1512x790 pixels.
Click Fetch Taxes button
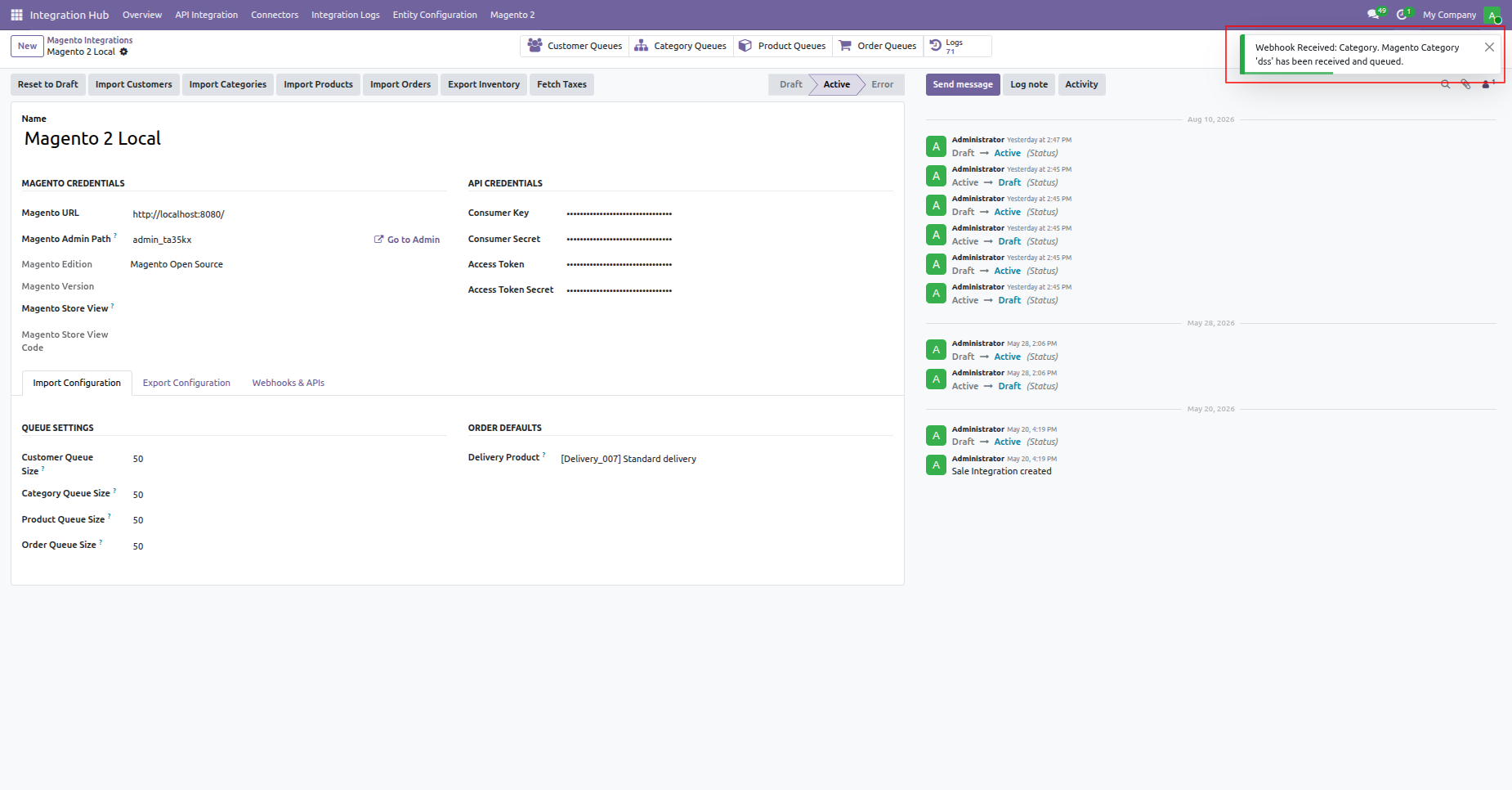[x=561, y=84]
